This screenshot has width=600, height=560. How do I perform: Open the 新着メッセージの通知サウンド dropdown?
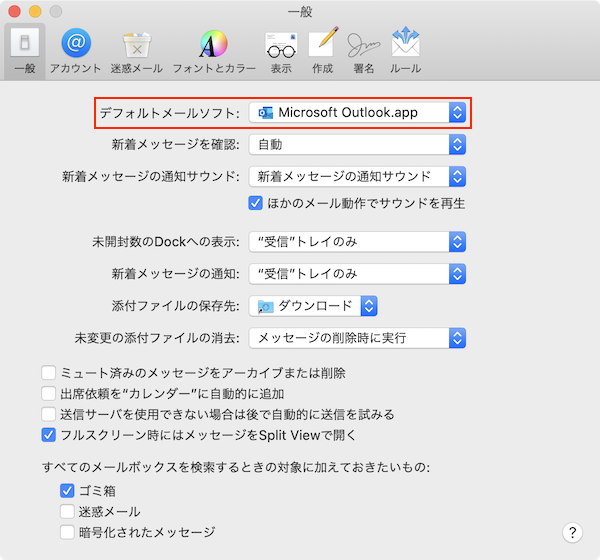point(357,176)
